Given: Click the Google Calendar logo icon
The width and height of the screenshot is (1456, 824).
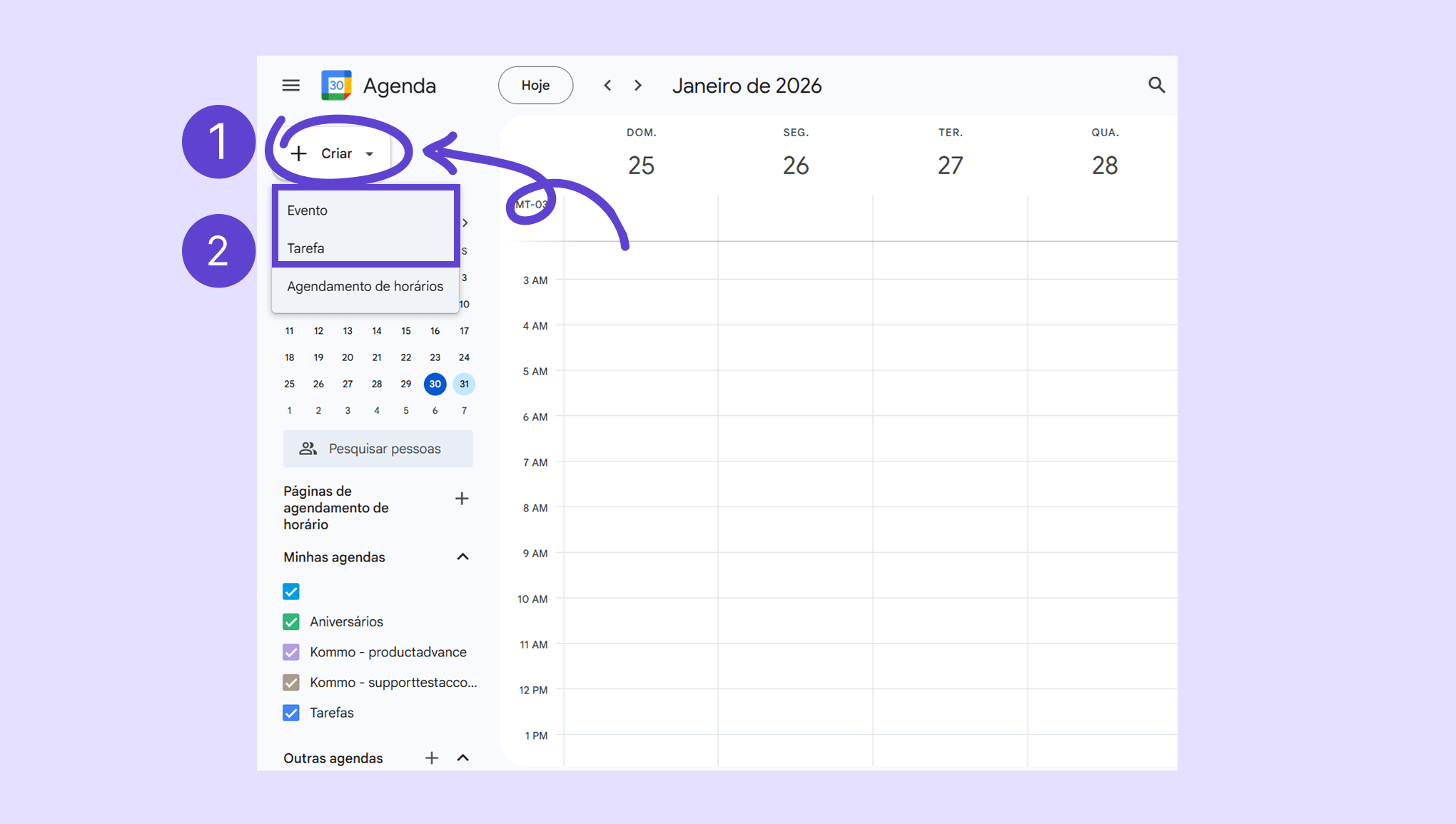Looking at the screenshot, I should point(336,86).
